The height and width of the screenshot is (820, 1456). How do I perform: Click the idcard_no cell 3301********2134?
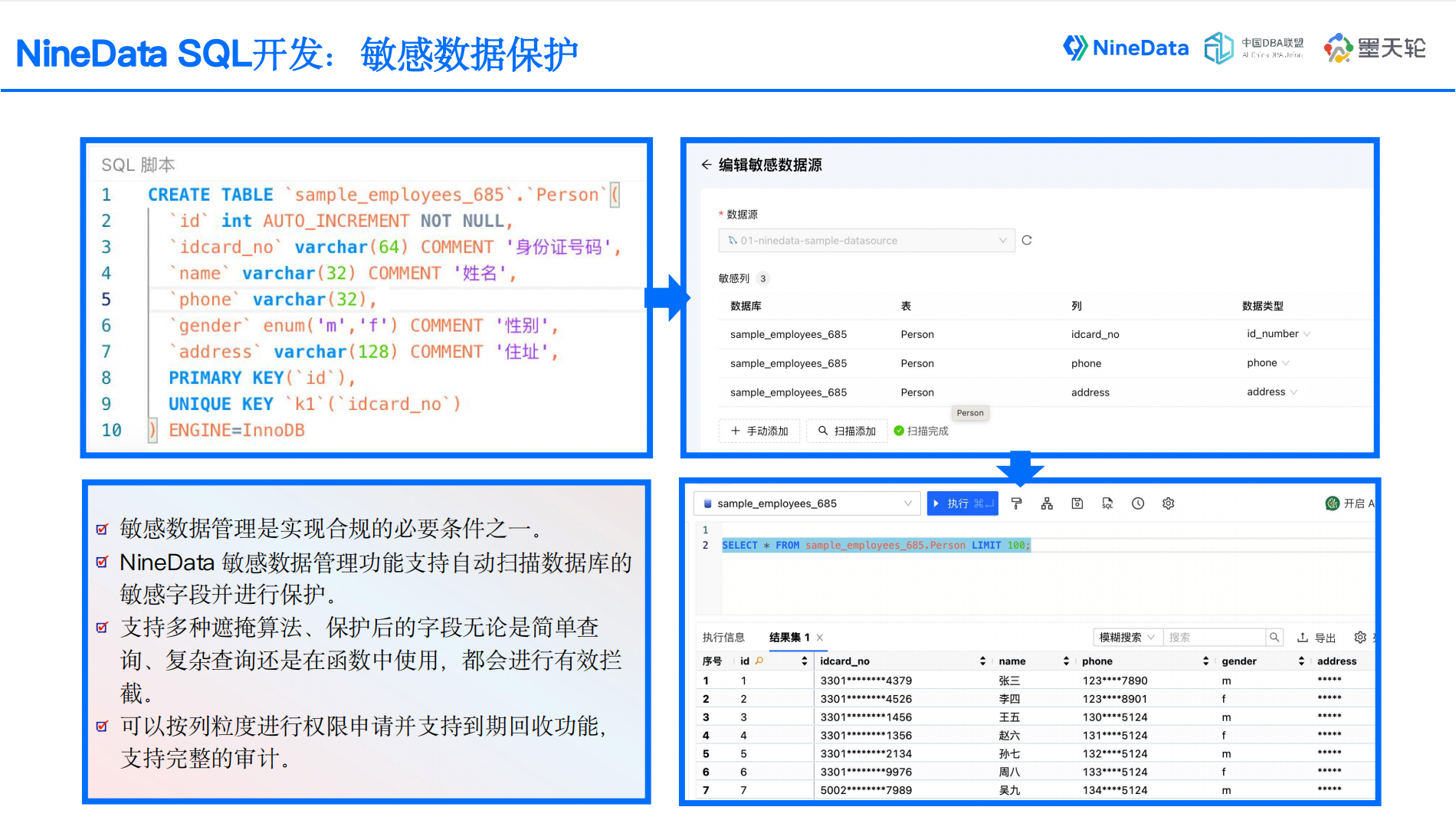point(866,754)
